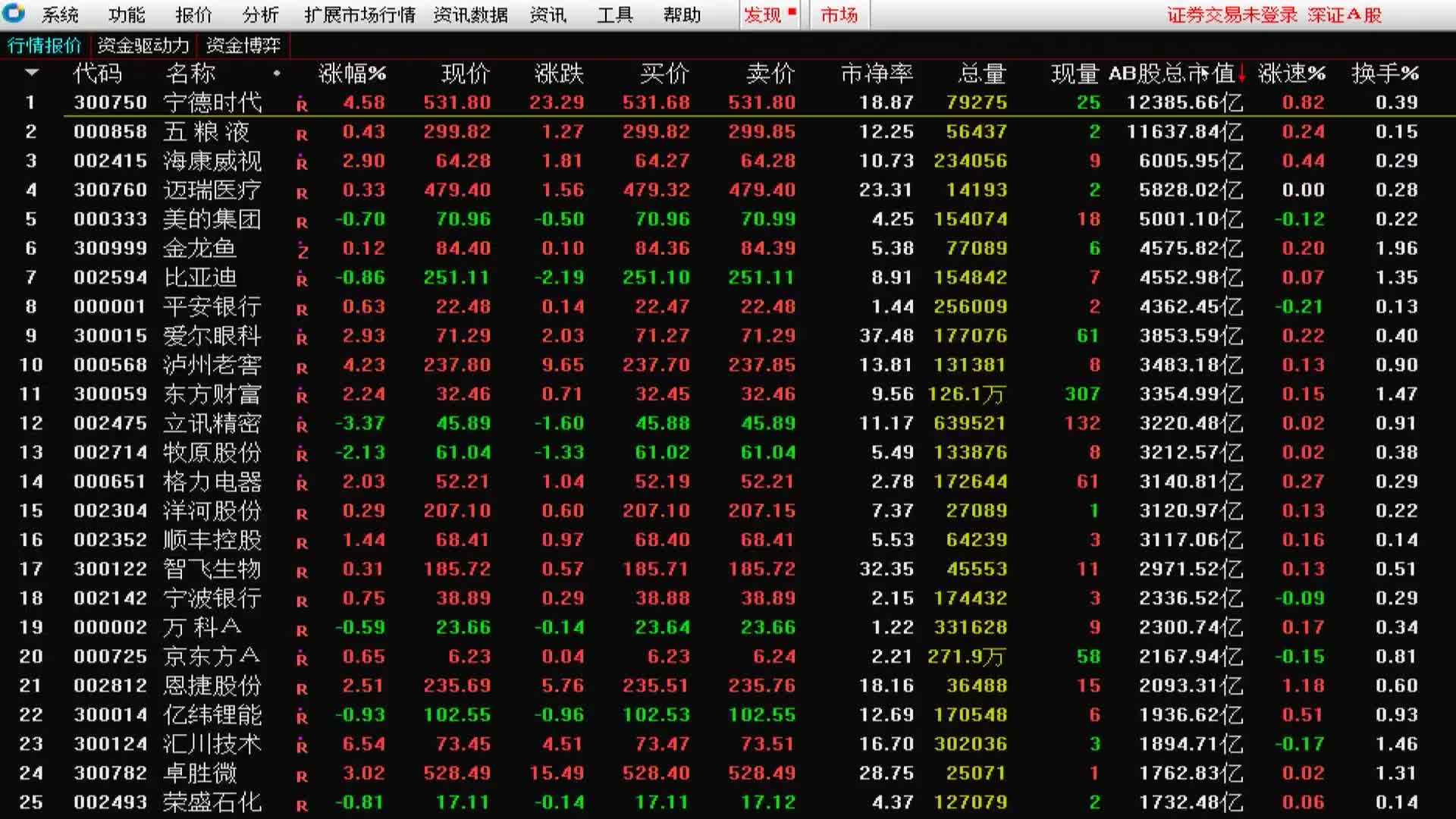Screen dimensions: 1456x819
Task: Click the app logo icon at top-left
Action: 14,13
